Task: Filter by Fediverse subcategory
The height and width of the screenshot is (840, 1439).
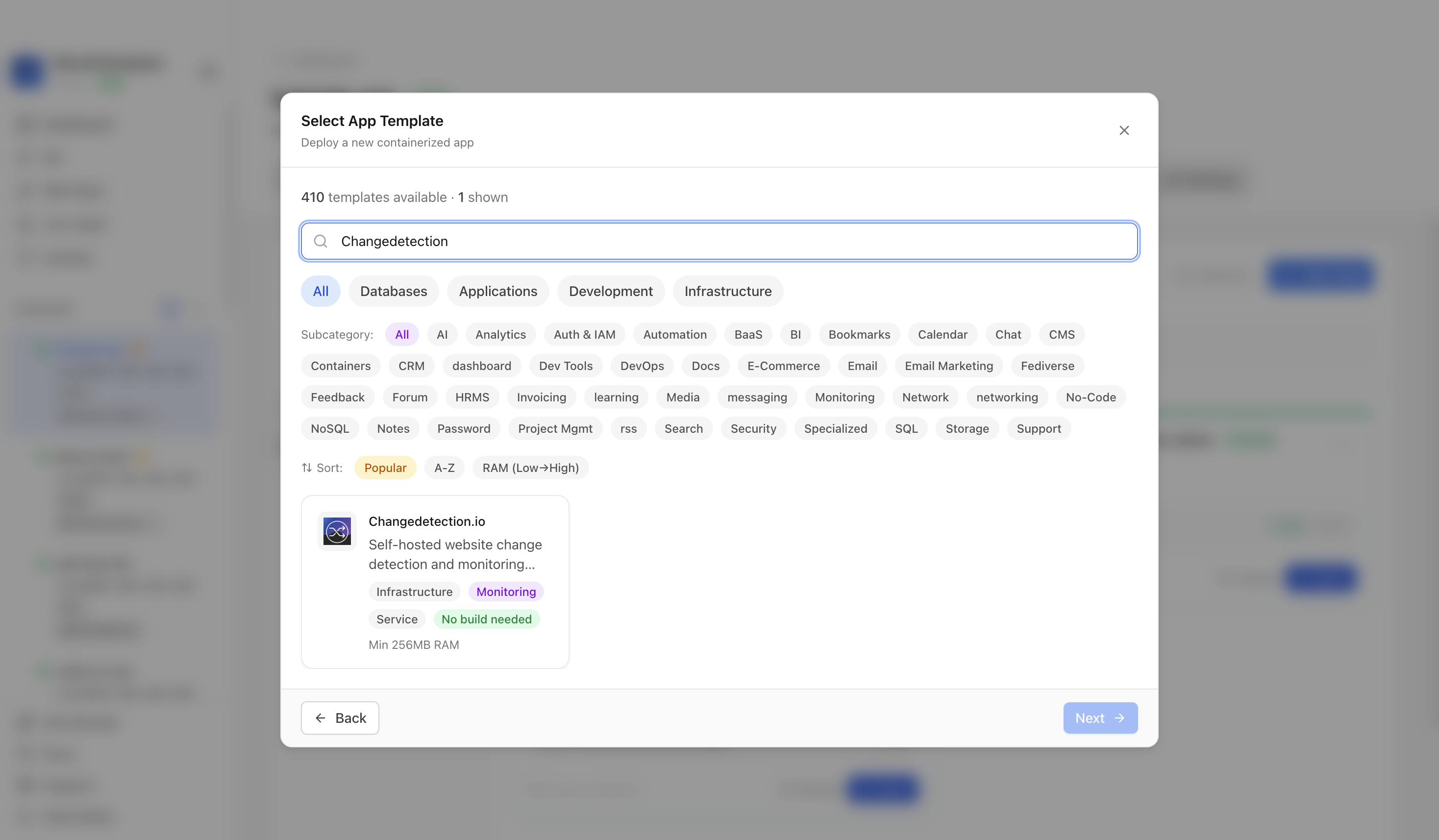Action: [1047, 366]
